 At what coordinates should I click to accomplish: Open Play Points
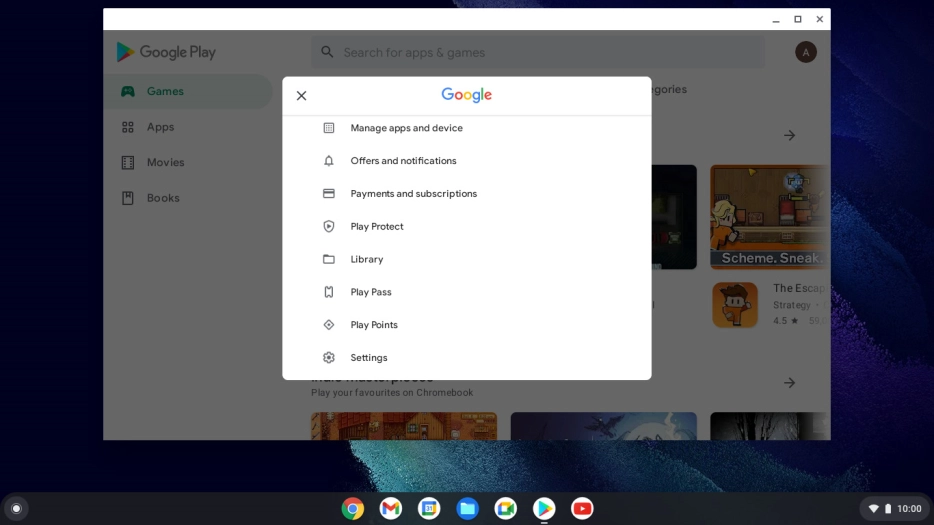[466, 325]
